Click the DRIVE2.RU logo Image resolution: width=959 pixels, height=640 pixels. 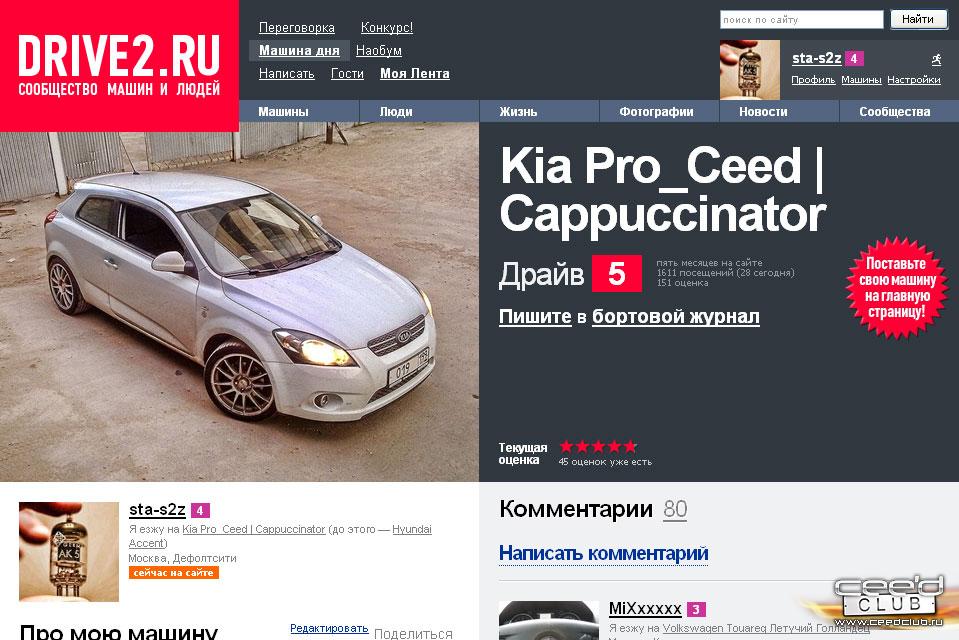(119, 65)
